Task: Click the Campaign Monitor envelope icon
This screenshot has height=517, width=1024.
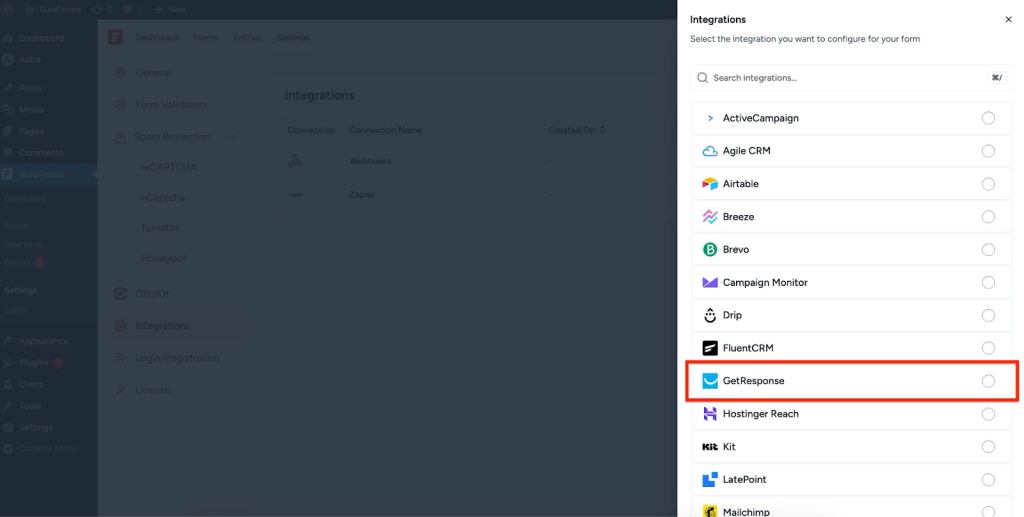Action: coord(710,283)
